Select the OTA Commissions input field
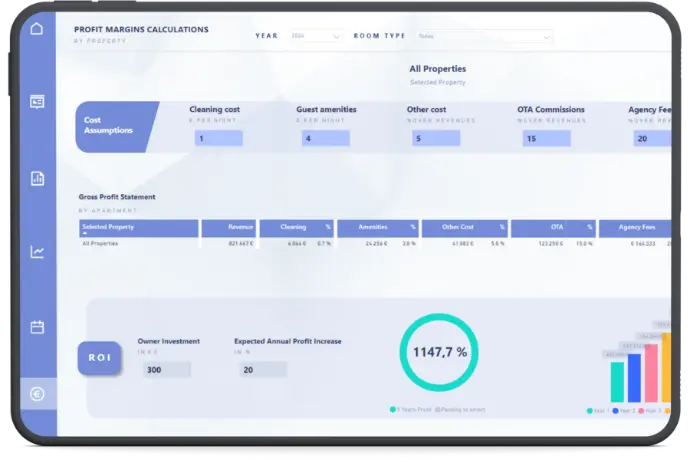This screenshot has height=460, width=690. [546, 138]
